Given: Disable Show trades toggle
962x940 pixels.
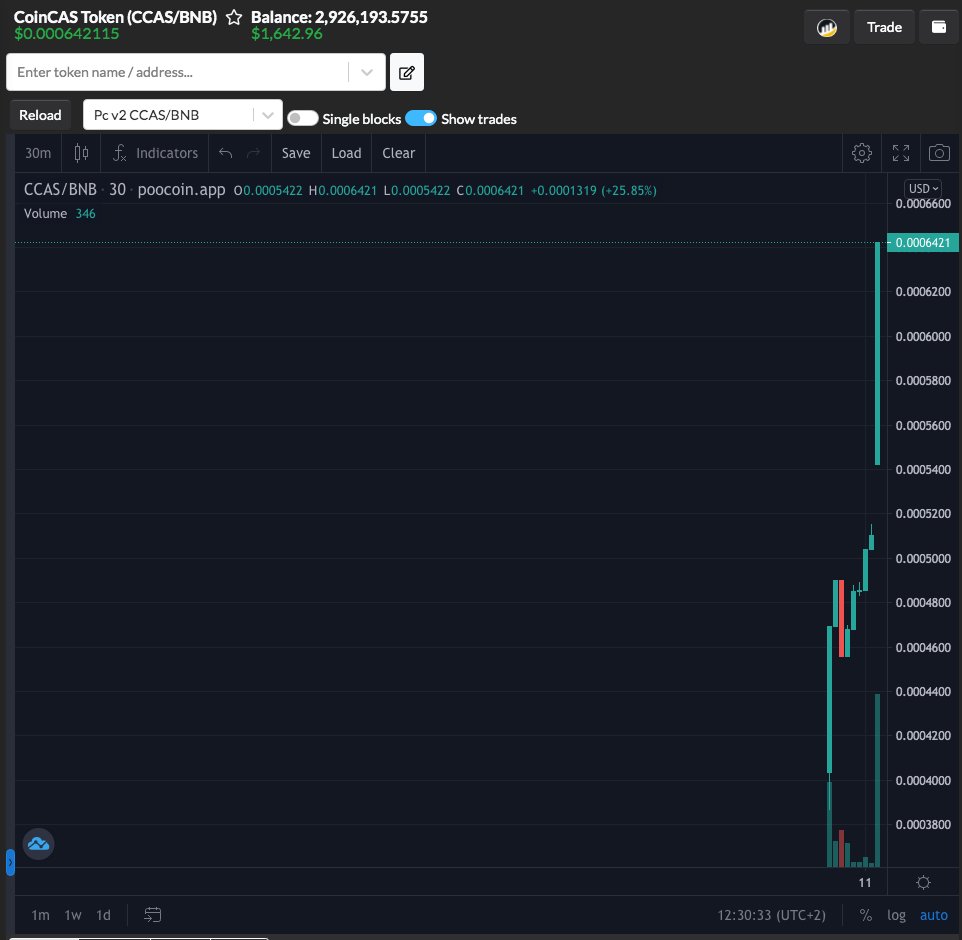Looking at the screenshot, I should 421,118.
